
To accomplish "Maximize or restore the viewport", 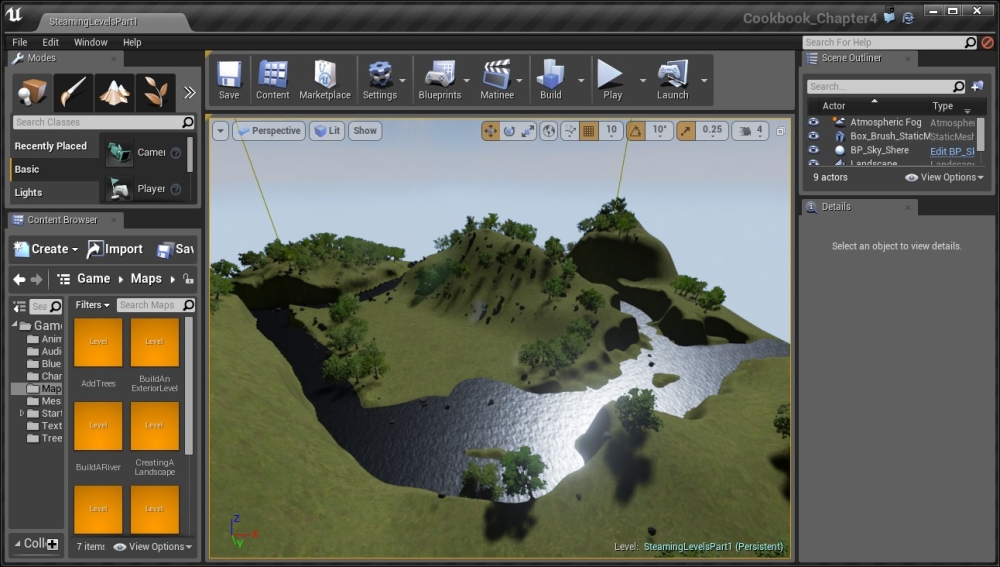I will point(781,131).
